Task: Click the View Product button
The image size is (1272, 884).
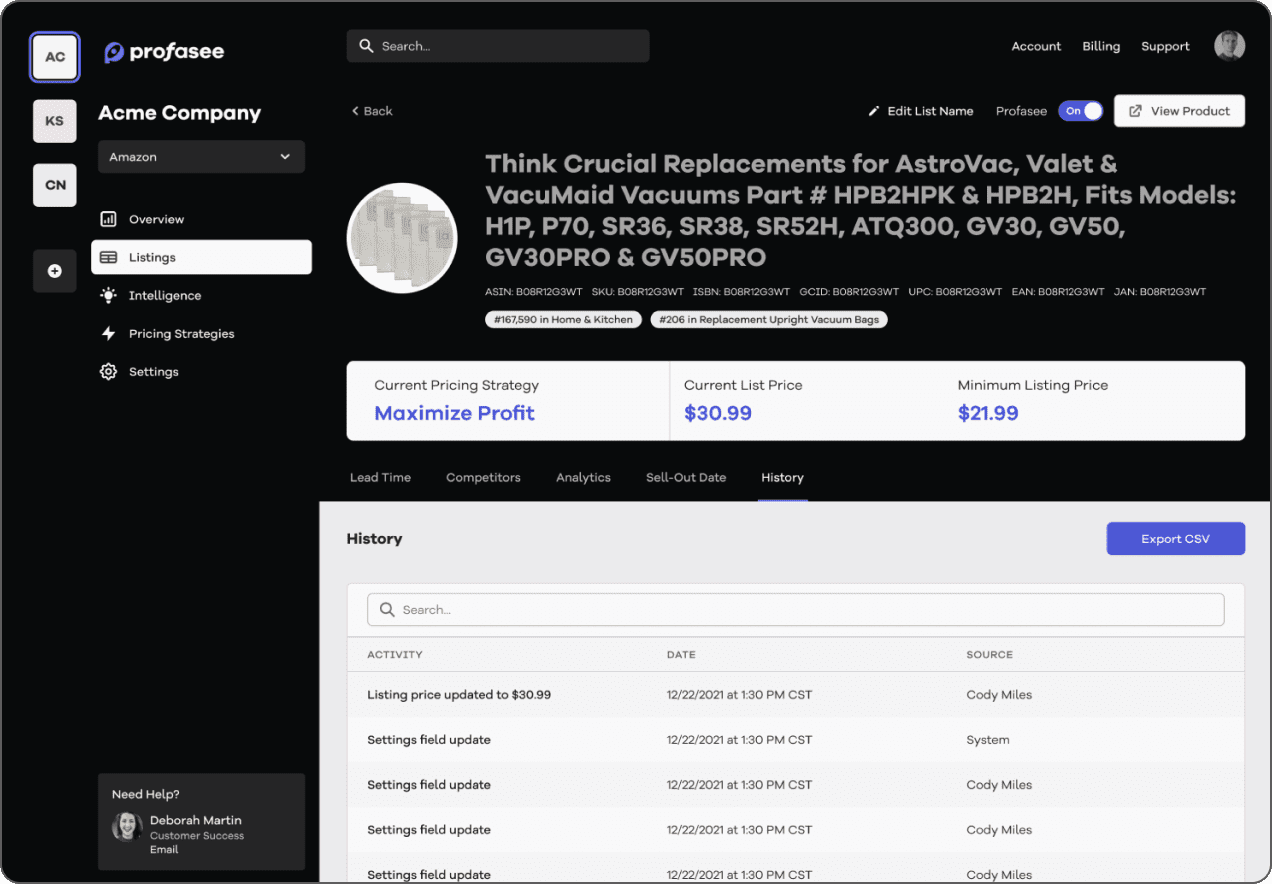Action: coord(1179,111)
